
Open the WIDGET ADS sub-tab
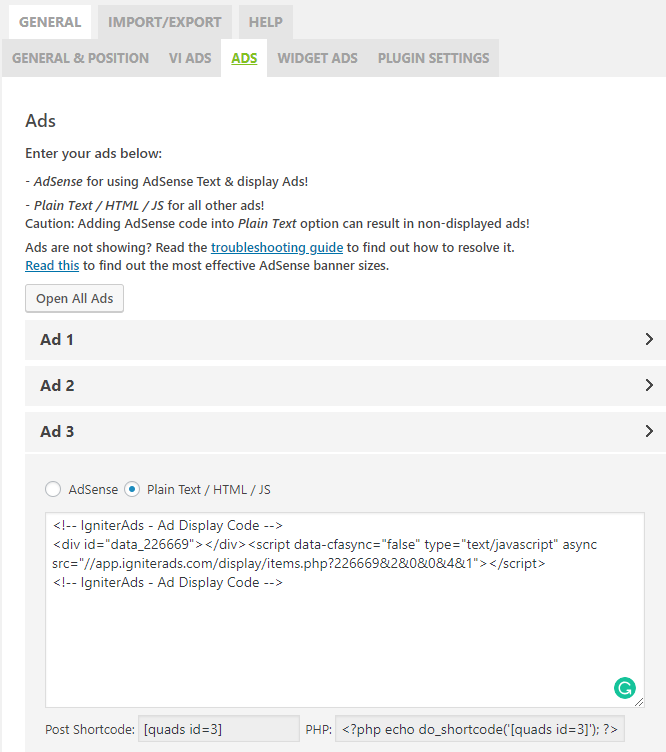(317, 58)
